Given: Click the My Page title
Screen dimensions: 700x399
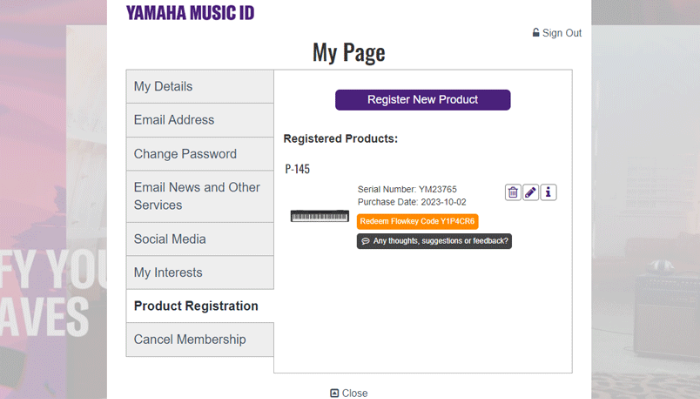Looking at the screenshot, I should coord(349,53).
